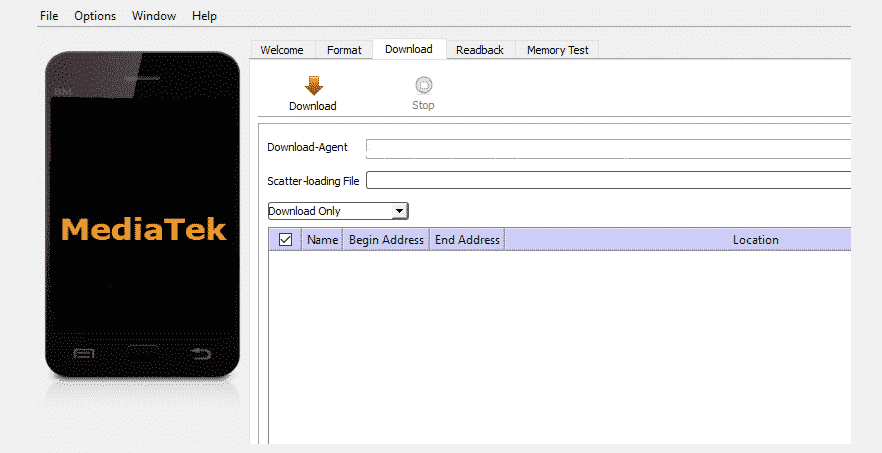Click the Stop icon in toolbar
Viewport: 882px width, 453px height.
point(423,86)
